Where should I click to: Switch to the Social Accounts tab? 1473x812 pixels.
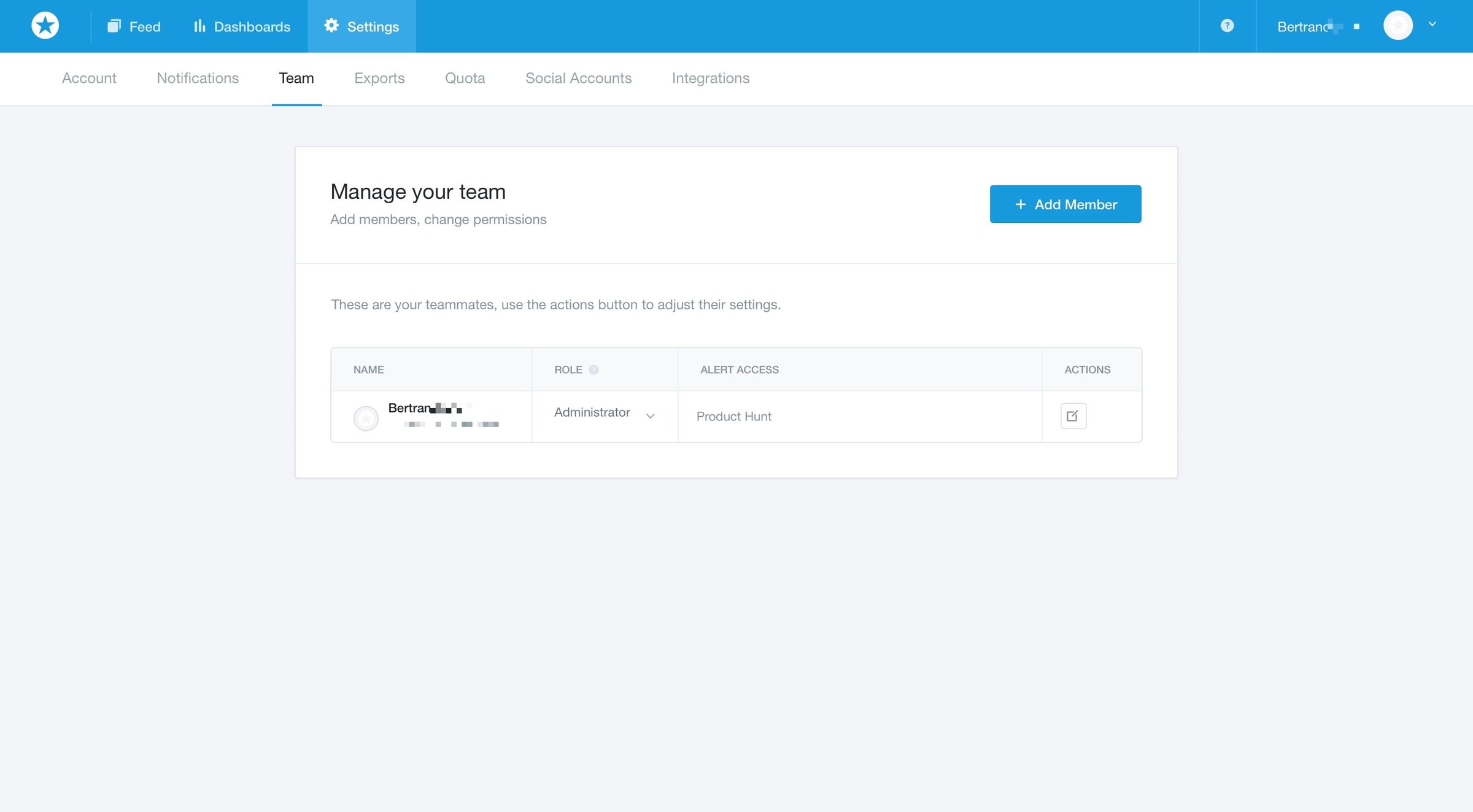[x=578, y=78]
